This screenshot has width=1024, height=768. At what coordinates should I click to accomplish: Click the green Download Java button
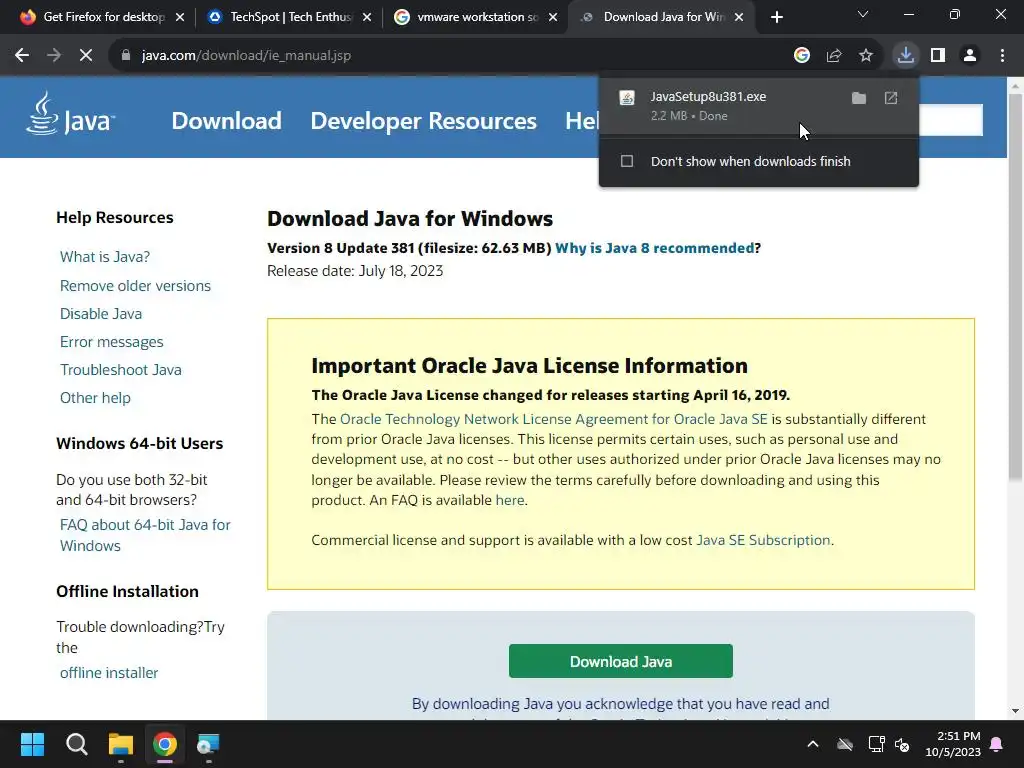click(620, 662)
